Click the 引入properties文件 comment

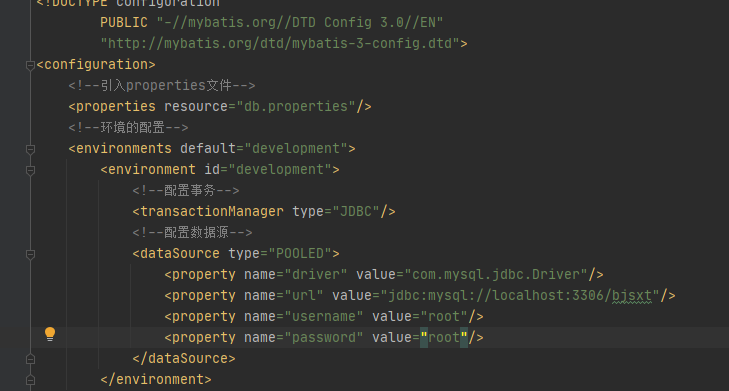pos(162,86)
